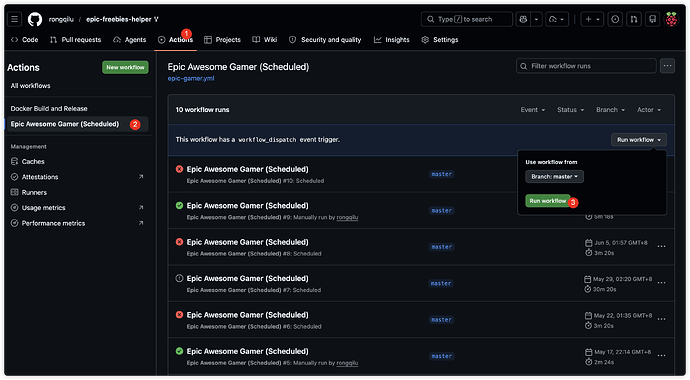Click the GitHub logo icon
Viewport: 690px width, 380px height.
(x=35, y=19)
